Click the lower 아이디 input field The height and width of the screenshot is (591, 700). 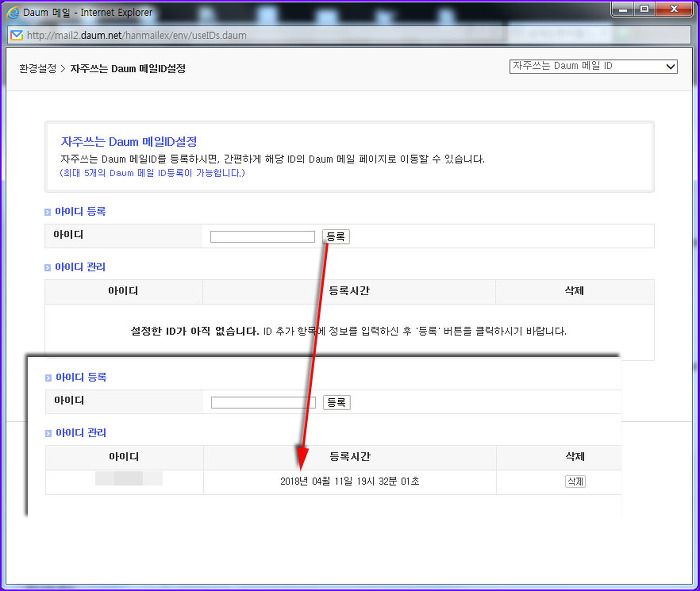263,403
